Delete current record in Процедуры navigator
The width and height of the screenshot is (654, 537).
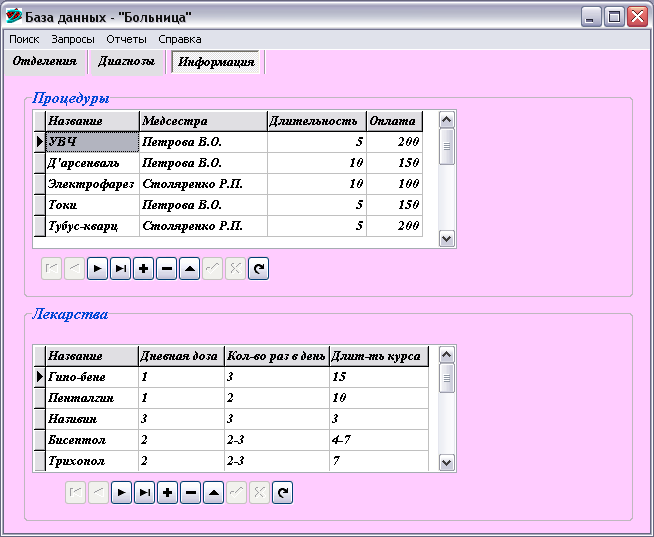point(166,268)
